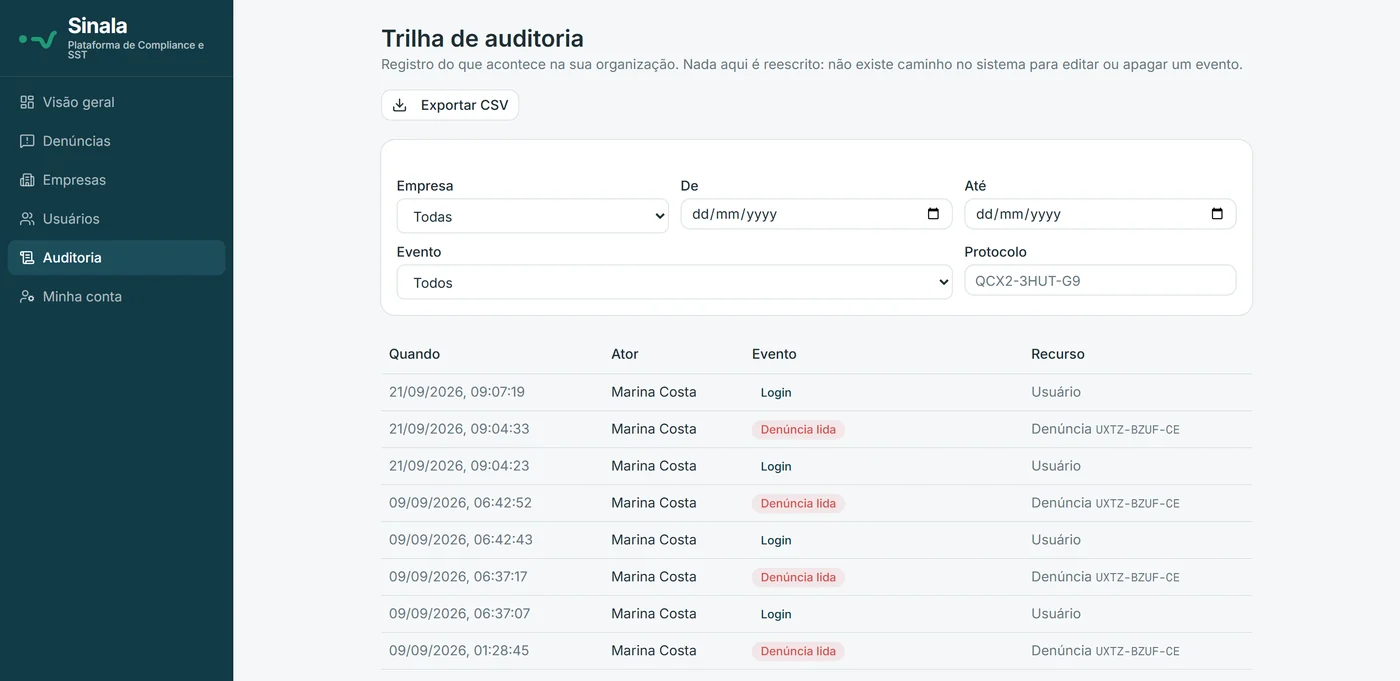Image resolution: width=1400 pixels, height=681 pixels.
Task: Click the Minha conta user-gear icon
Action: 27,297
